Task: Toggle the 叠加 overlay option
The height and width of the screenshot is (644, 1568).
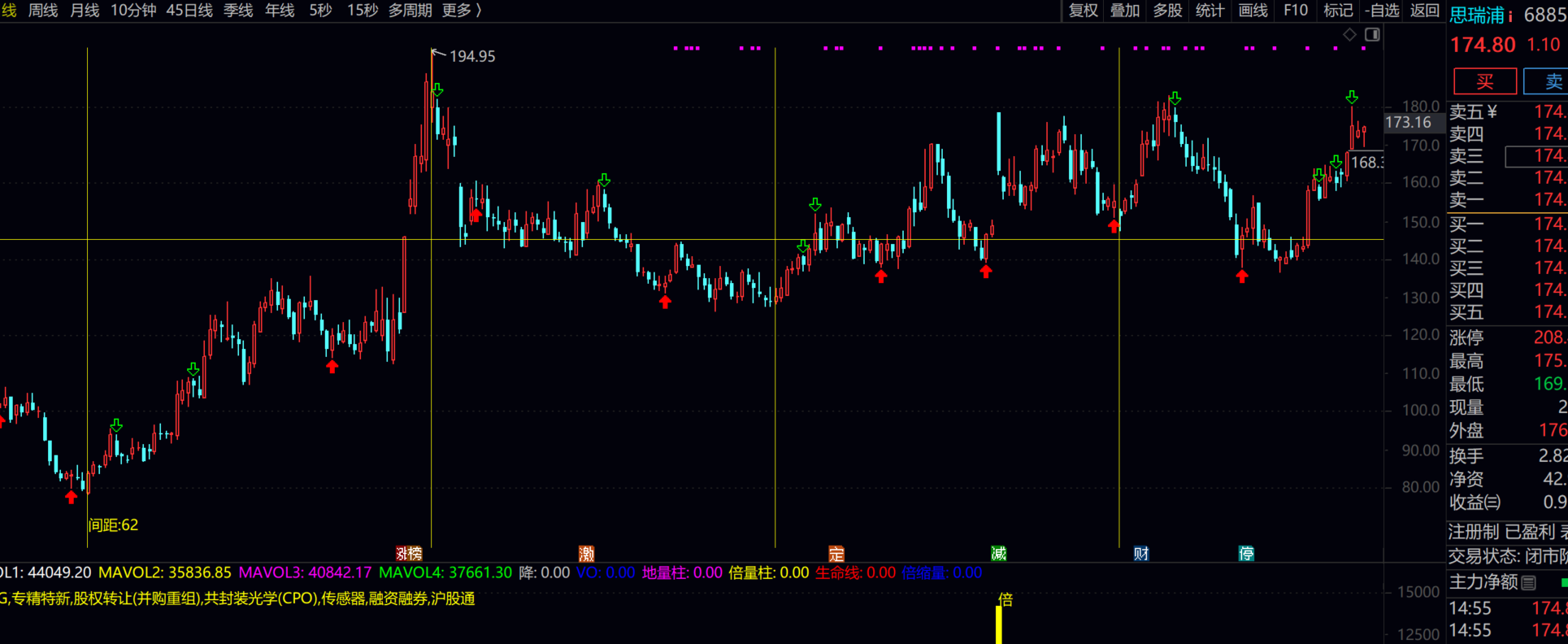Action: [1125, 11]
